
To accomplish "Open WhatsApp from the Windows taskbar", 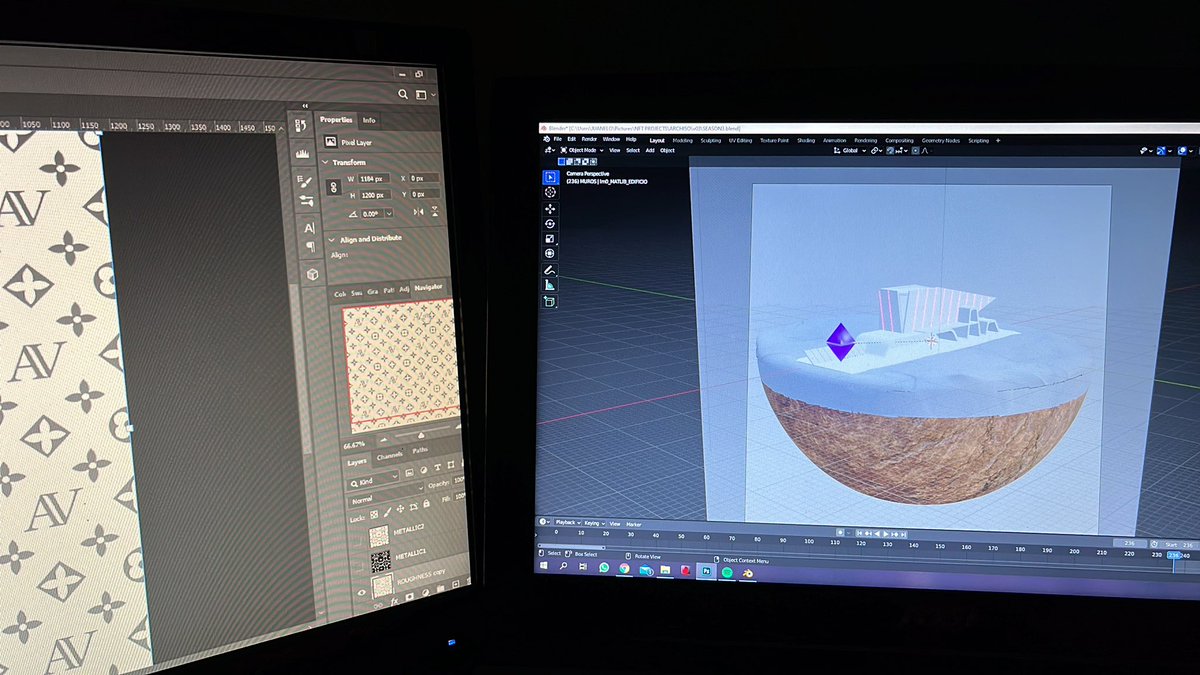I will click(604, 568).
